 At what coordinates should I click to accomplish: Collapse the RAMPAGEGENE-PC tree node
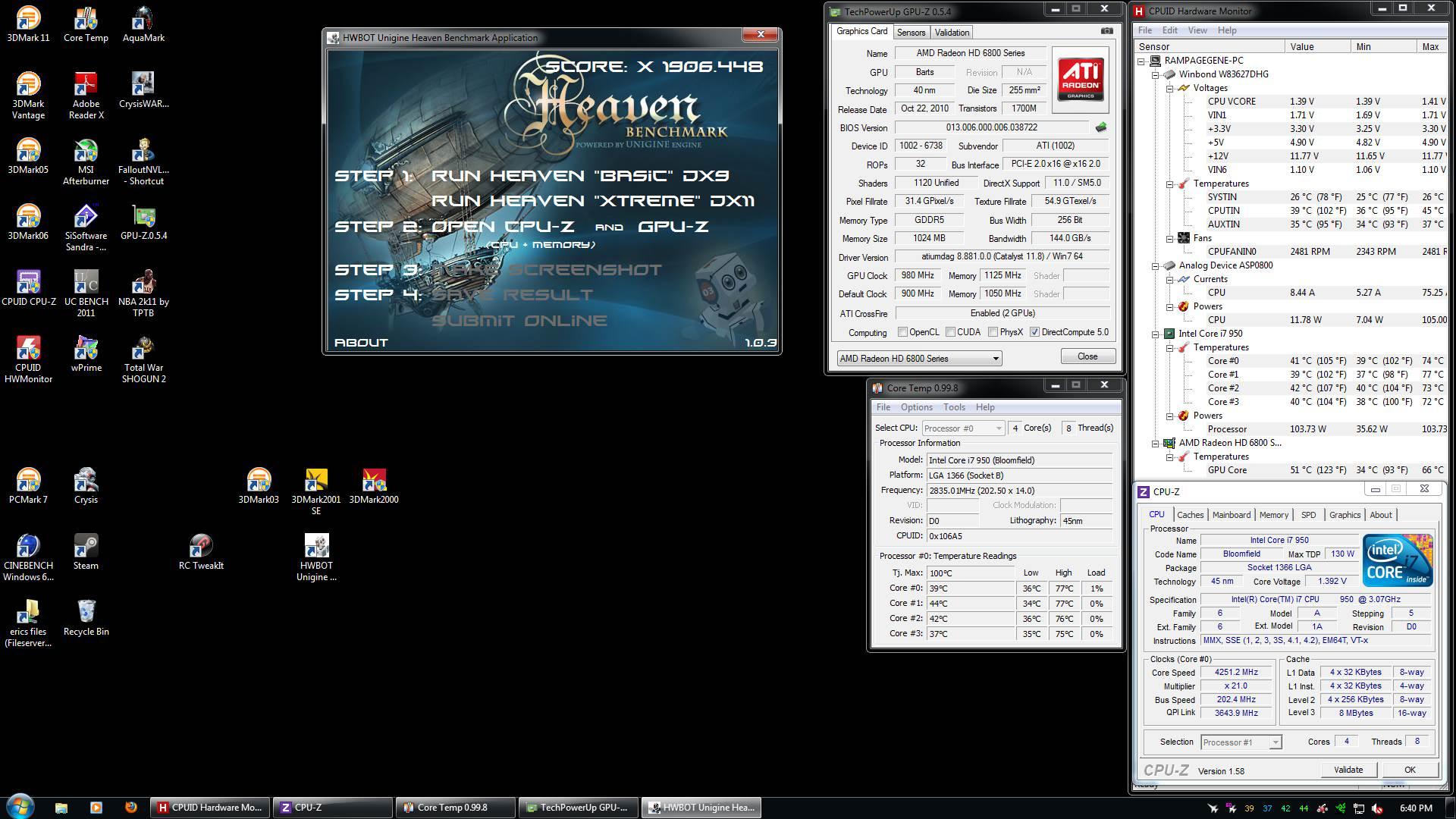pos(1141,61)
